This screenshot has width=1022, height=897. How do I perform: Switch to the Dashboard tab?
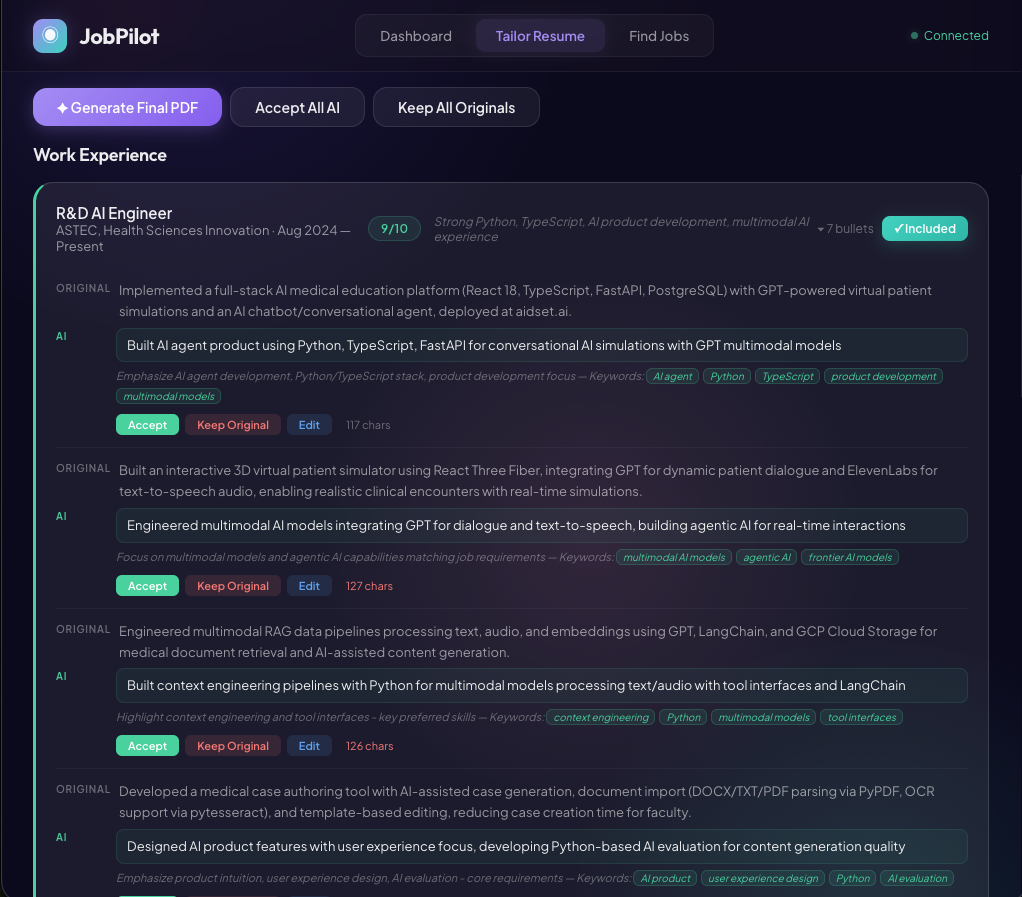pos(416,35)
